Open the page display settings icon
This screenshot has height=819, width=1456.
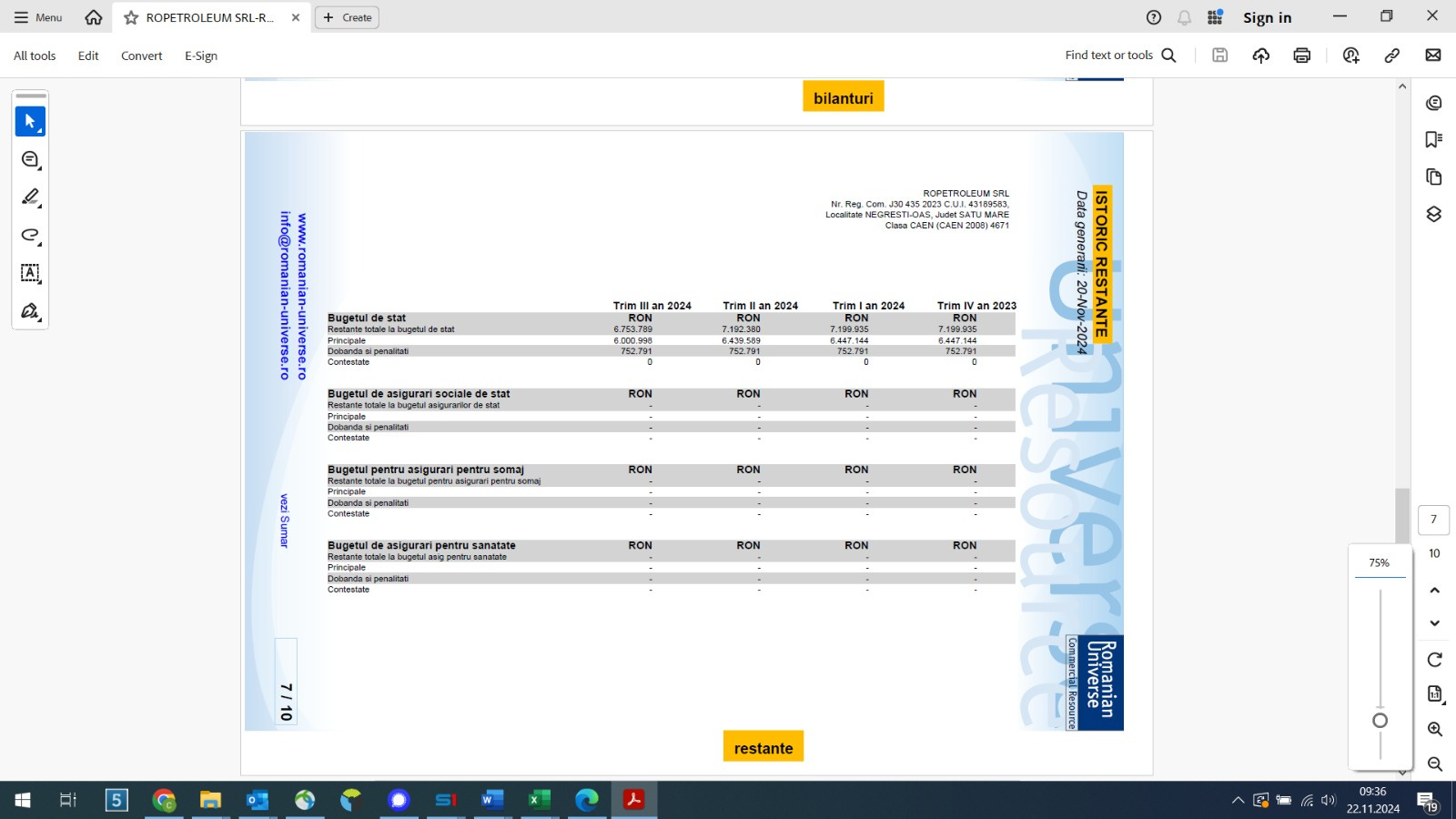pyautogui.click(x=1435, y=694)
